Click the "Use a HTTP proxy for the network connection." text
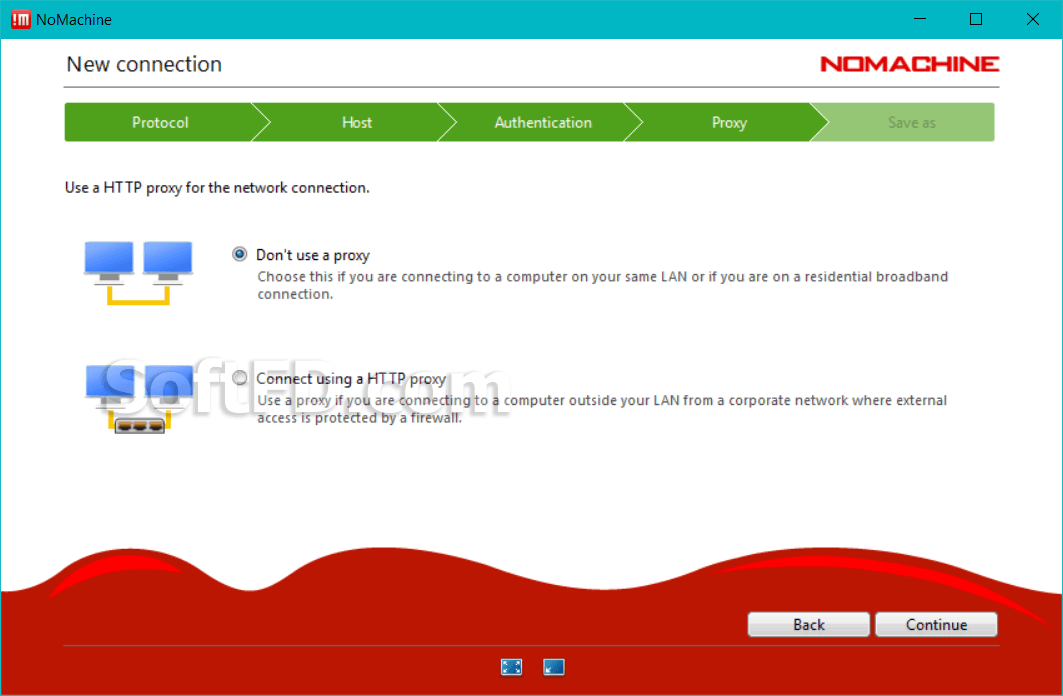The image size is (1063, 696). pos(217,188)
